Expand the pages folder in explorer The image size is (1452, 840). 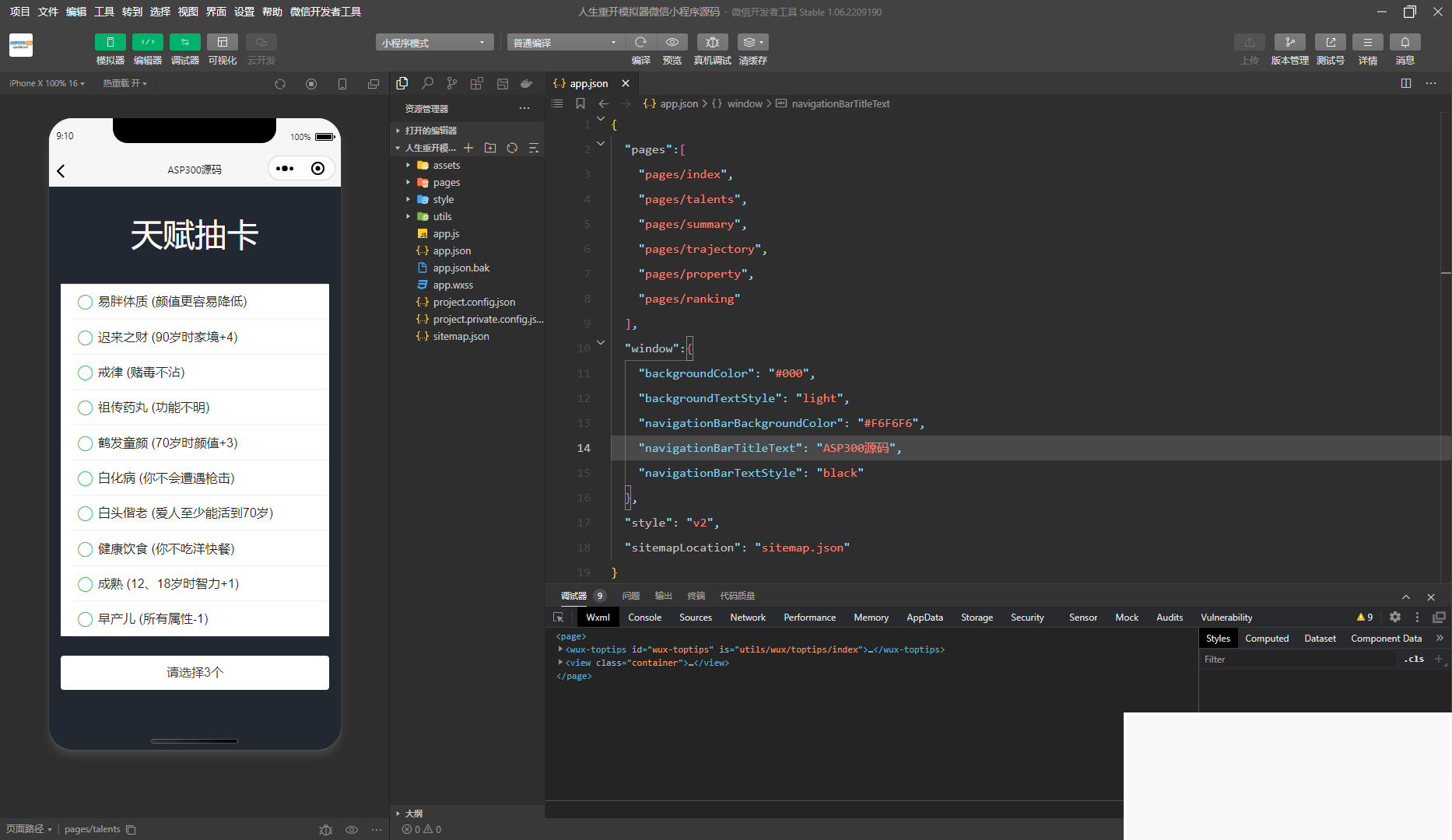447,183
